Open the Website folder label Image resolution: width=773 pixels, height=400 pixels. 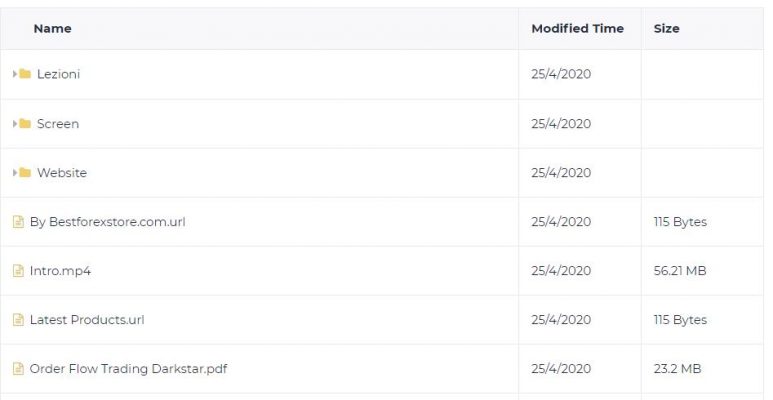tap(62, 173)
